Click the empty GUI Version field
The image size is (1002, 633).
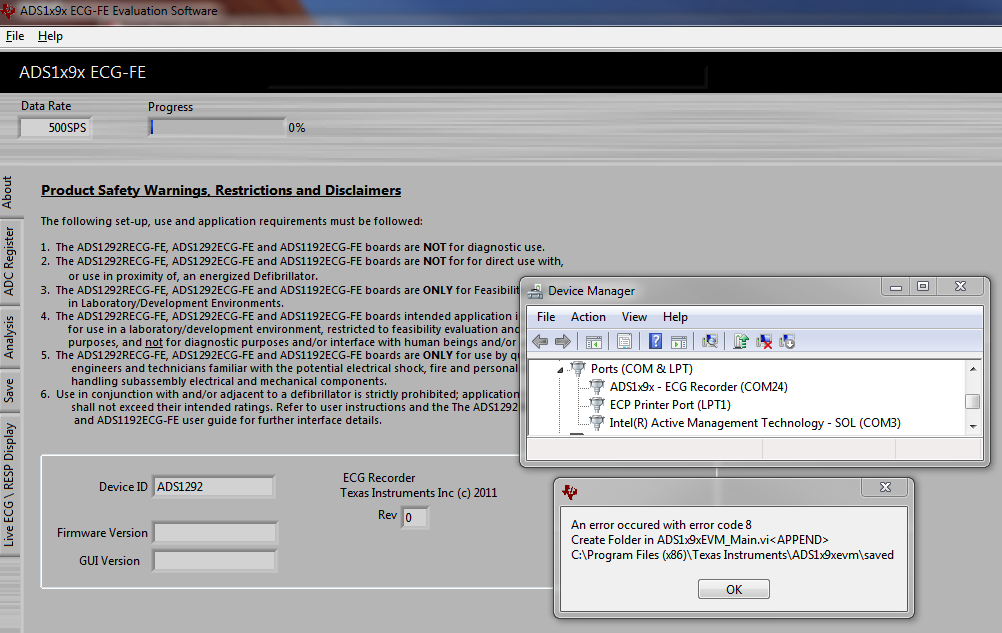[x=215, y=561]
